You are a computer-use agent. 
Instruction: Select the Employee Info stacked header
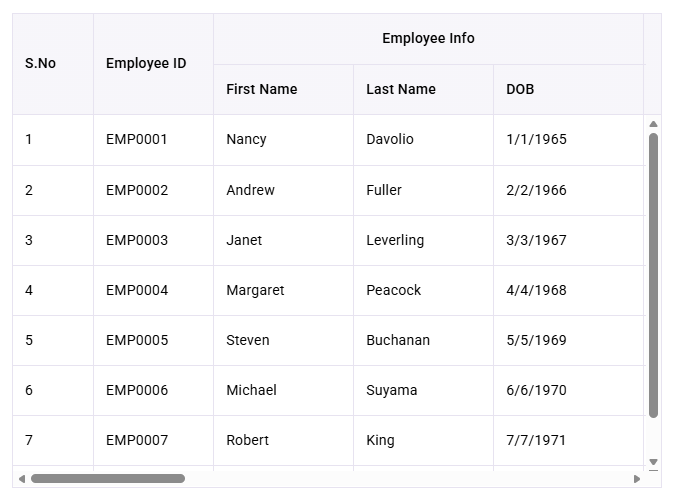tap(429, 39)
